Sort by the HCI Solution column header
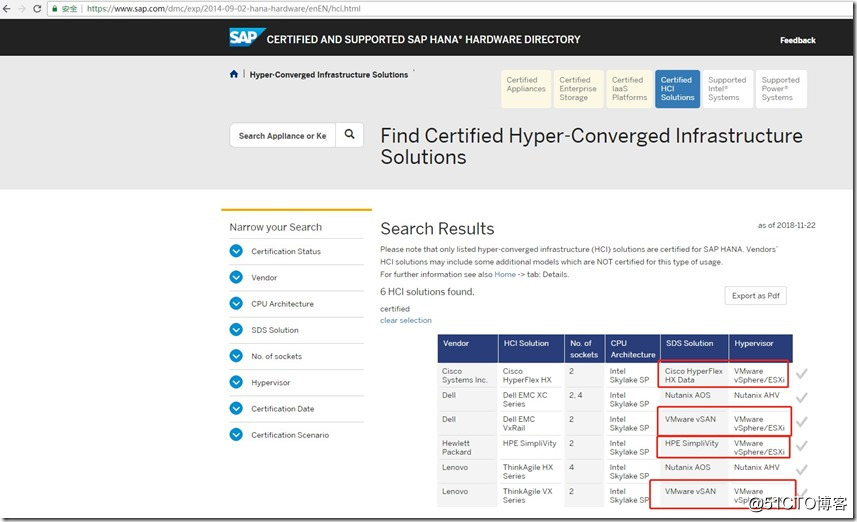 [x=531, y=348]
